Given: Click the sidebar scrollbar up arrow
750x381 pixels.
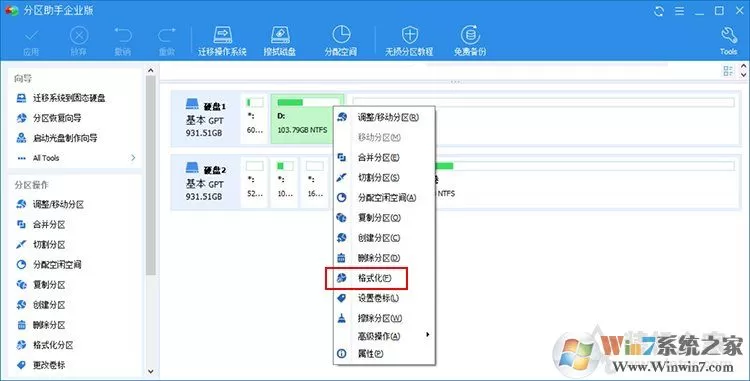Looking at the screenshot, I should [151, 70].
